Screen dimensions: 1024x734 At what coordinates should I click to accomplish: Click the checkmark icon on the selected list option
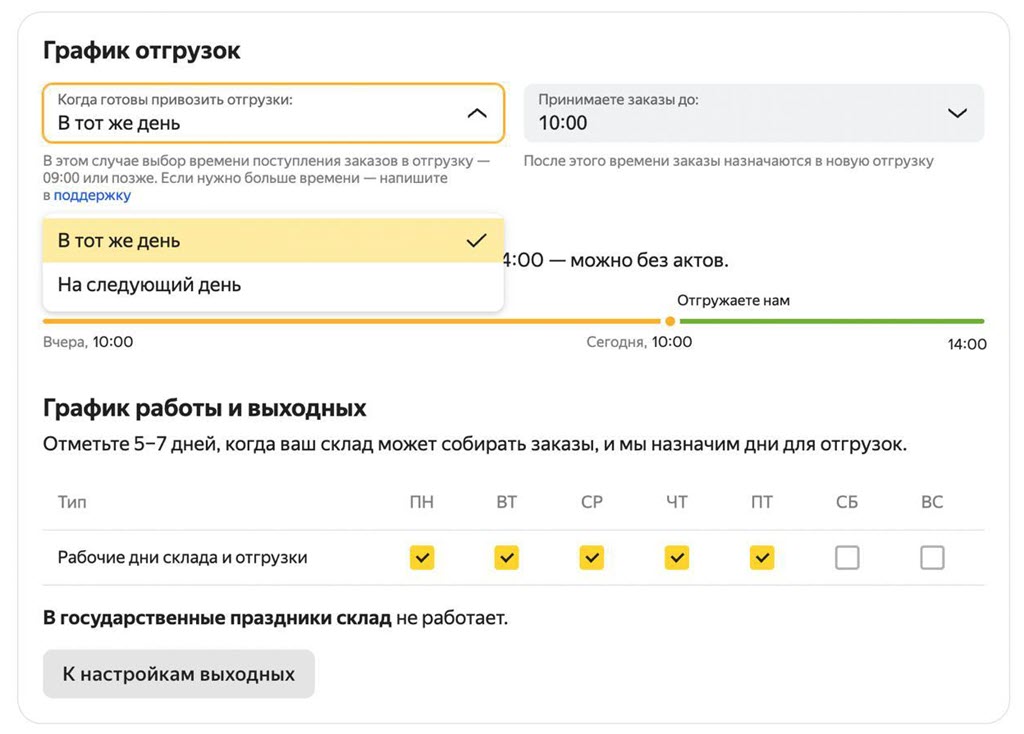476,241
